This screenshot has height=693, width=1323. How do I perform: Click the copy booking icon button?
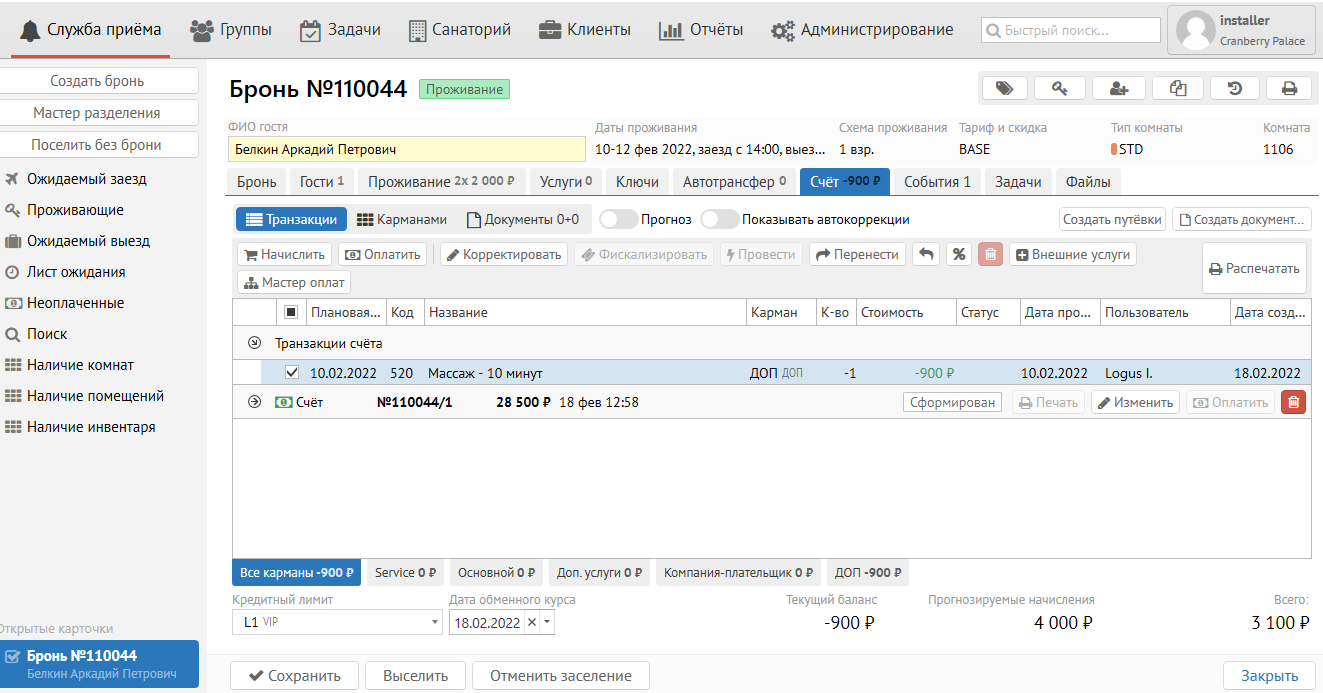[x=1178, y=88]
